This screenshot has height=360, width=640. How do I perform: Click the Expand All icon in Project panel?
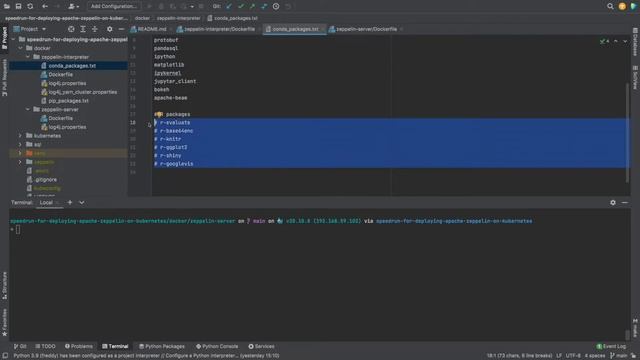click(x=83, y=29)
